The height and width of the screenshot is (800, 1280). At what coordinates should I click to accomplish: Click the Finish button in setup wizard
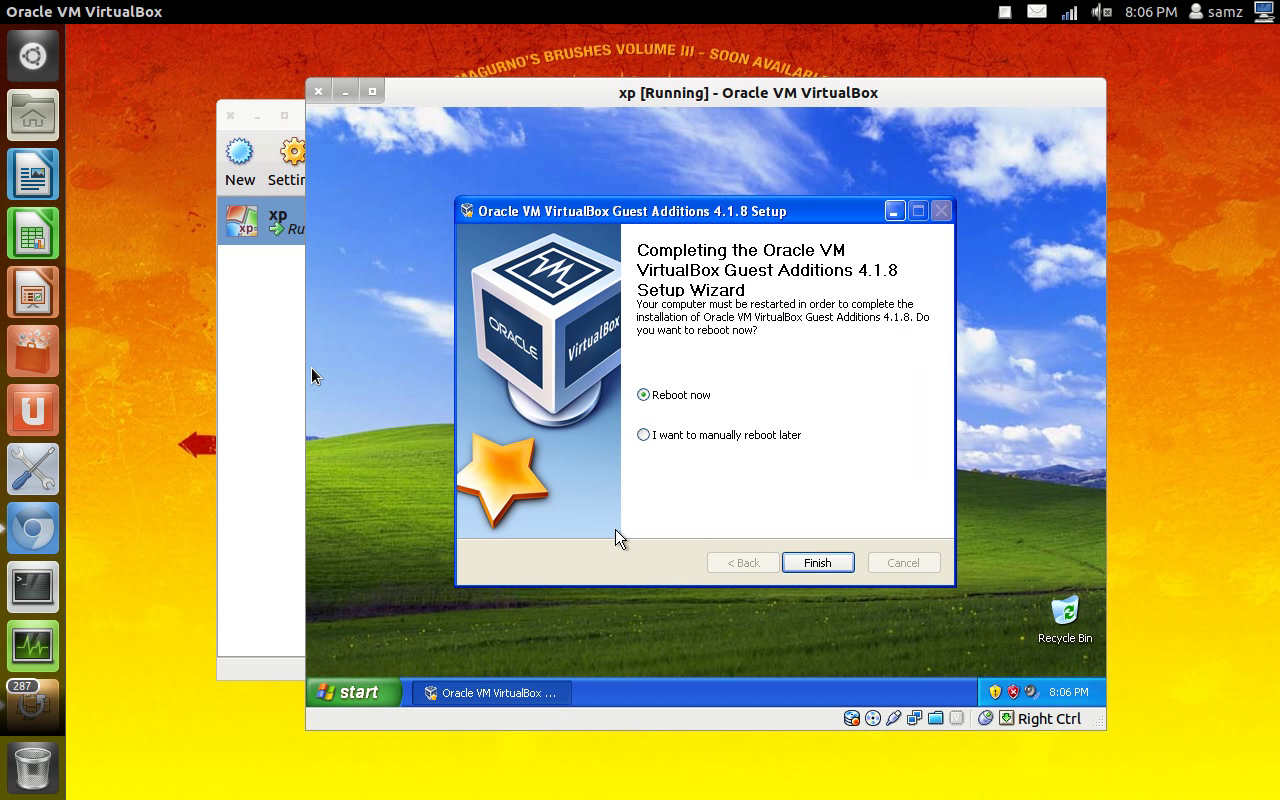pos(818,563)
